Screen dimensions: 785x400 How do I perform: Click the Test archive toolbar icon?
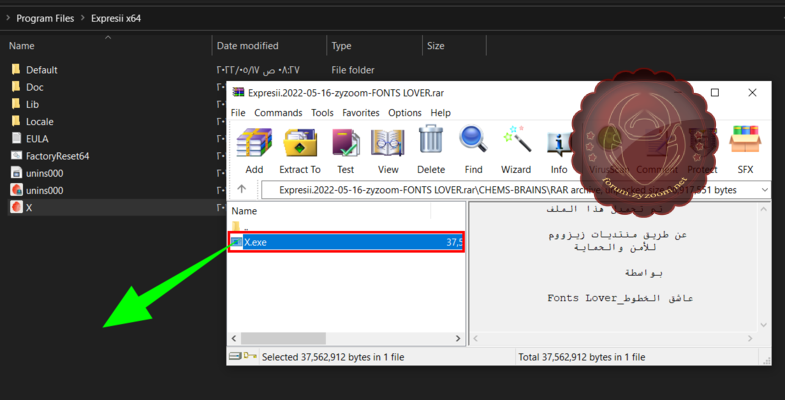(x=345, y=143)
